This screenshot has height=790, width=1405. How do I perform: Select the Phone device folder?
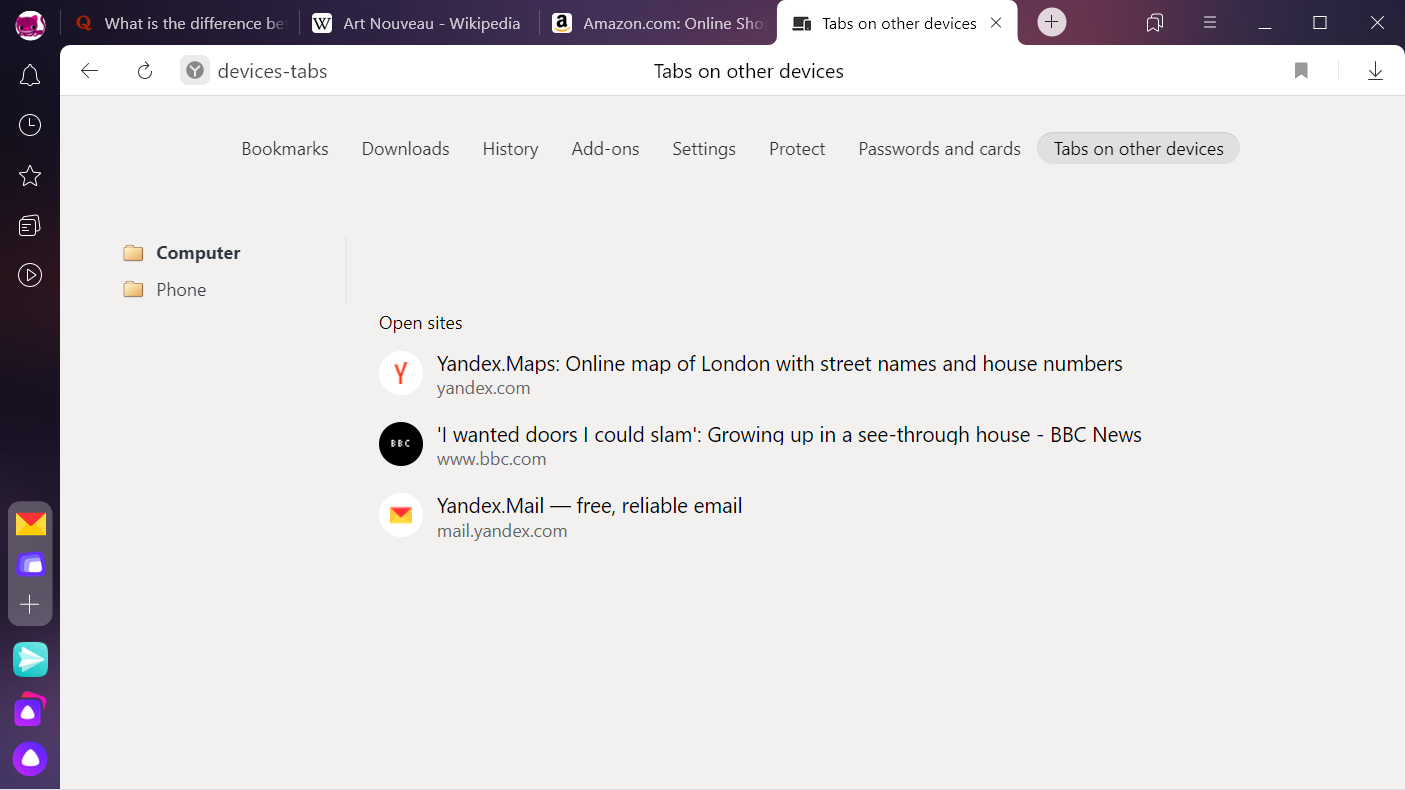[x=165, y=290]
